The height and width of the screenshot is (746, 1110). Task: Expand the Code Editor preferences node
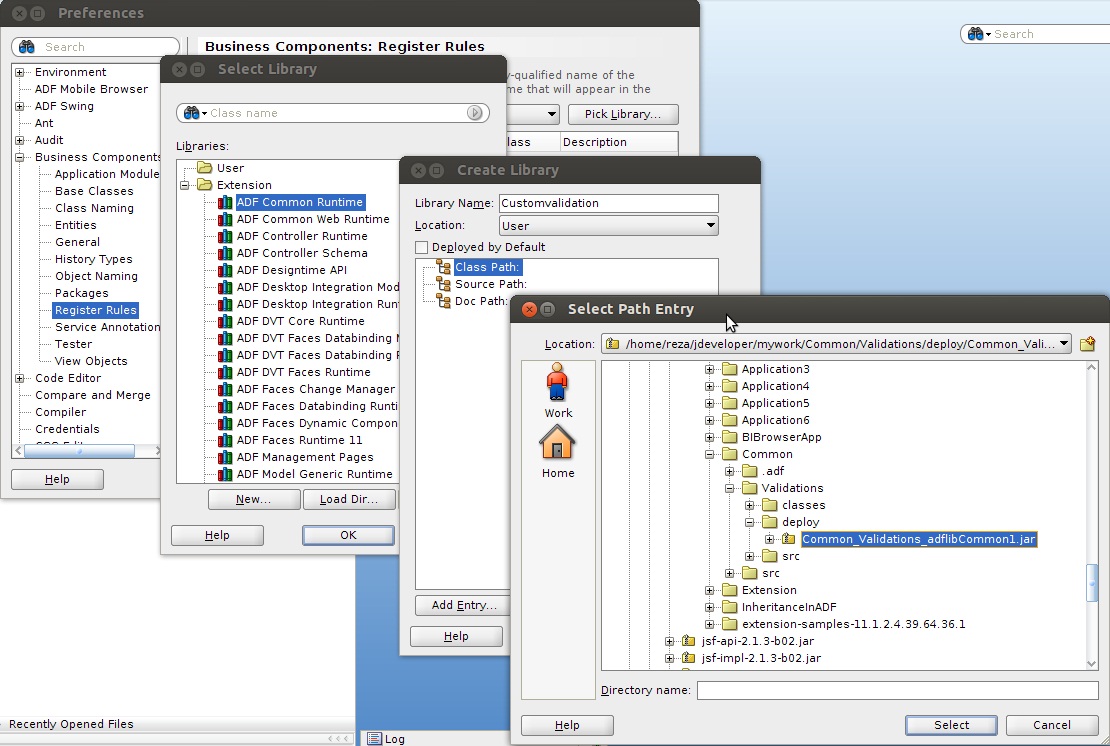tap(20, 378)
